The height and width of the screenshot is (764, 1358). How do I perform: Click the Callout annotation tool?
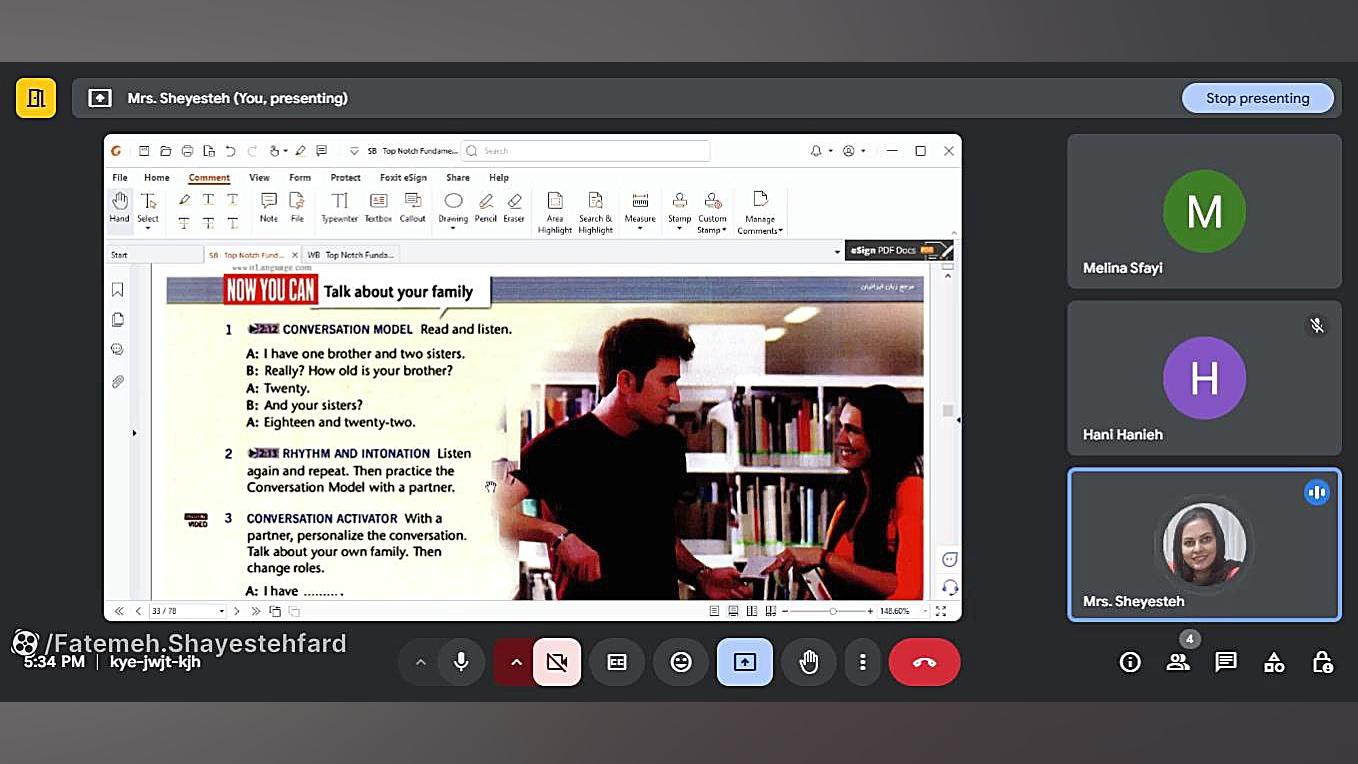412,207
